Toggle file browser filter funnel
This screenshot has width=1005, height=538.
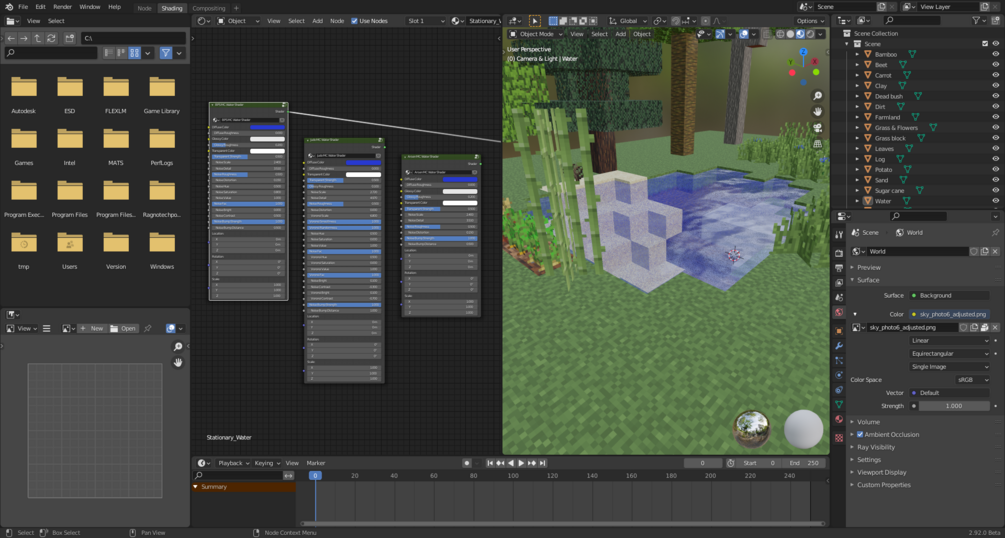pos(166,53)
